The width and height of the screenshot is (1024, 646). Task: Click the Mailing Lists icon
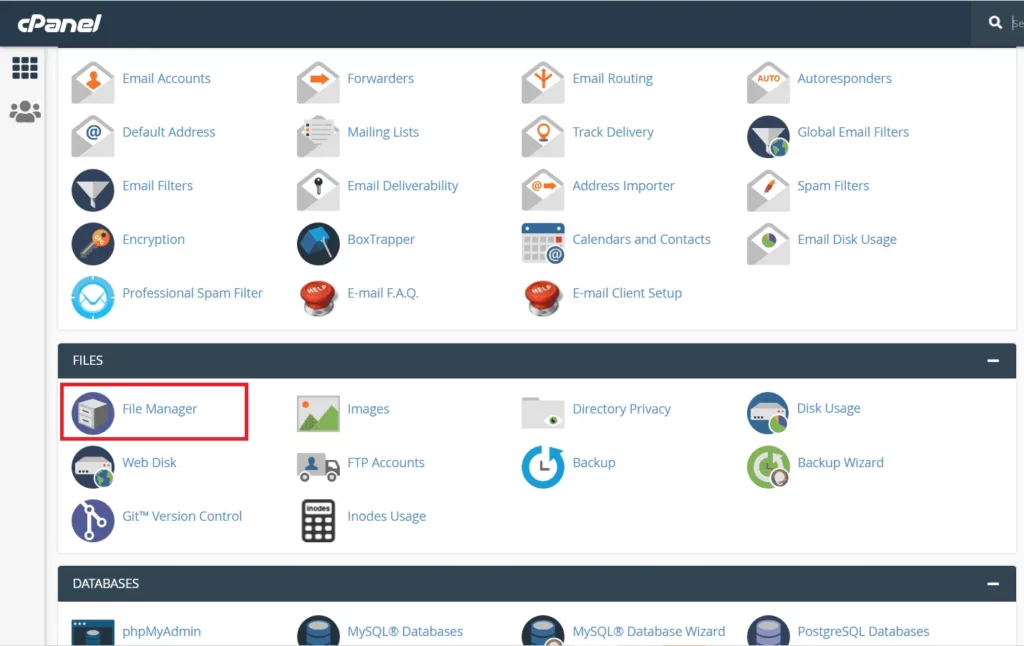[318, 136]
